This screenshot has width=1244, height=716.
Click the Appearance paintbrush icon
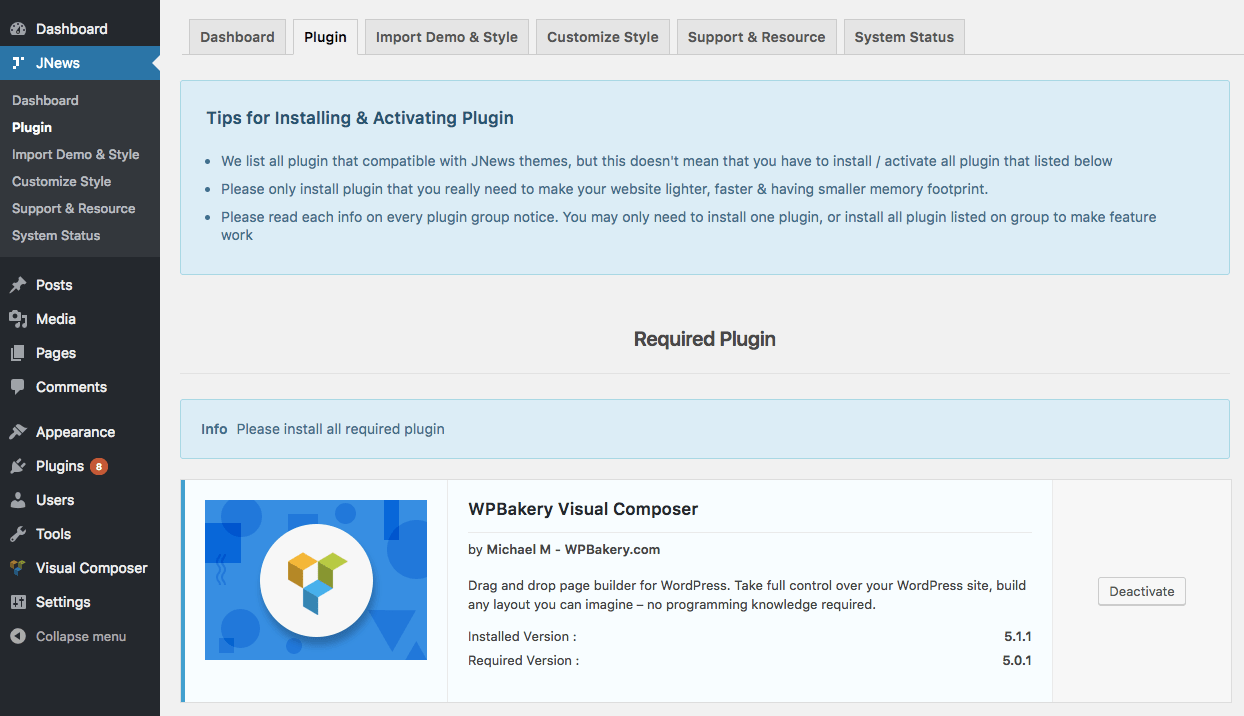18,432
